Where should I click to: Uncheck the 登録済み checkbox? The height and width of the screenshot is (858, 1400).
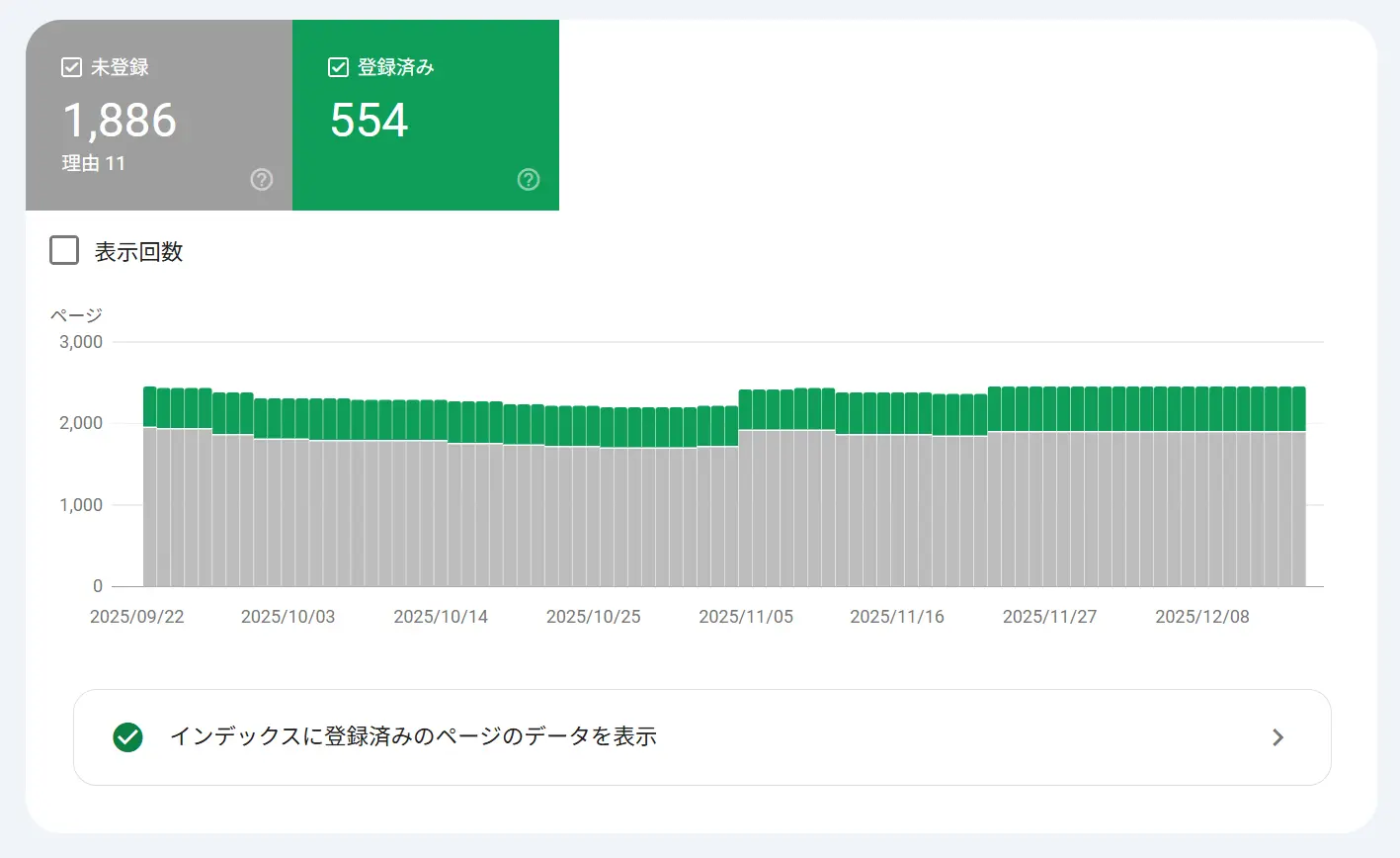pyautogui.click(x=337, y=66)
